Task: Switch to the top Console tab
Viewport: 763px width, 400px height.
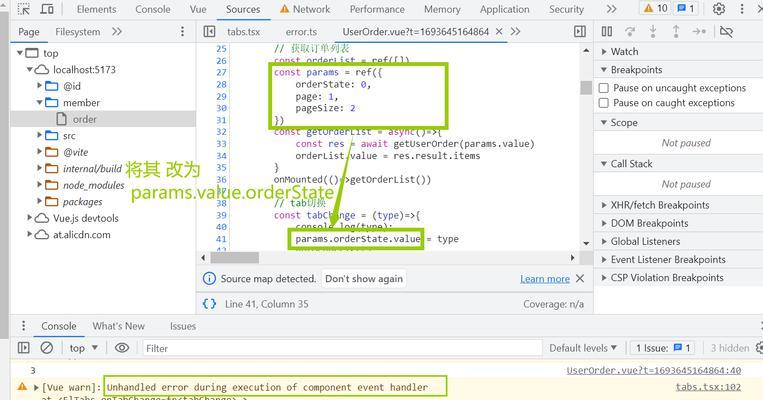Action: click(x=153, y=9)
